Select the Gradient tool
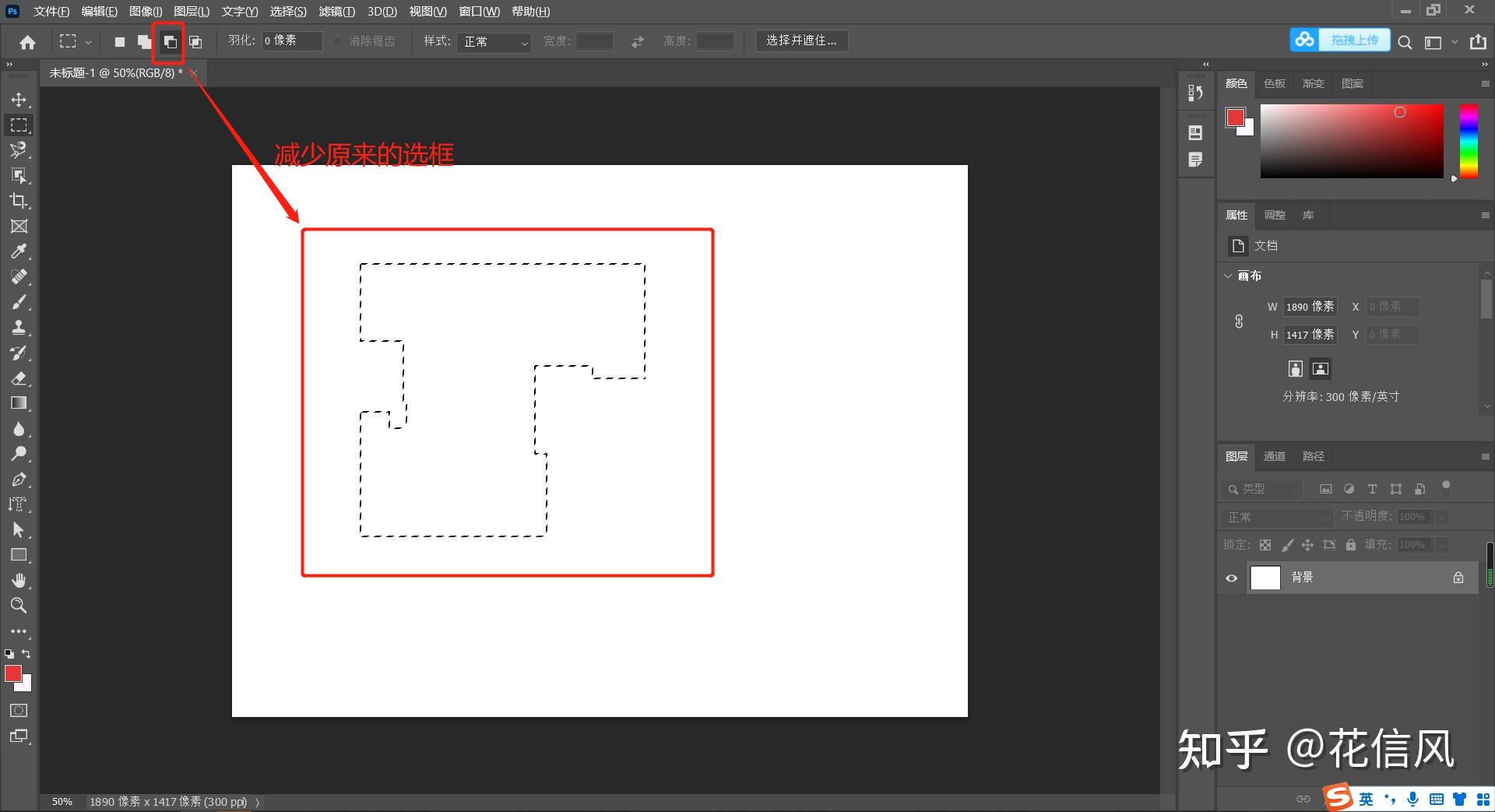Screen dimensions: 1495x812 (19, 403)
